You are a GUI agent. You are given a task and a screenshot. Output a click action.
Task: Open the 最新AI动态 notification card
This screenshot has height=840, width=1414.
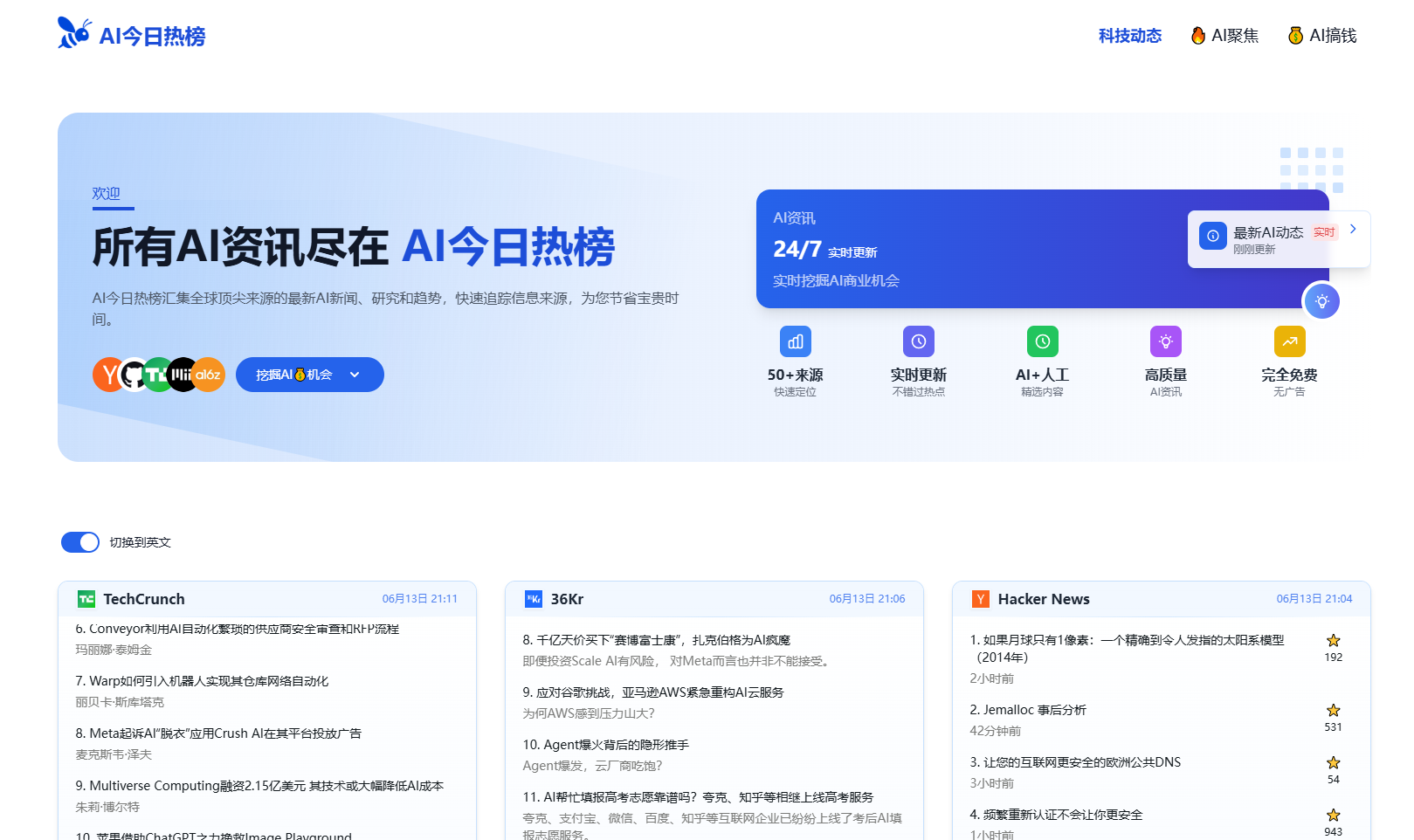coord(1279,239)
